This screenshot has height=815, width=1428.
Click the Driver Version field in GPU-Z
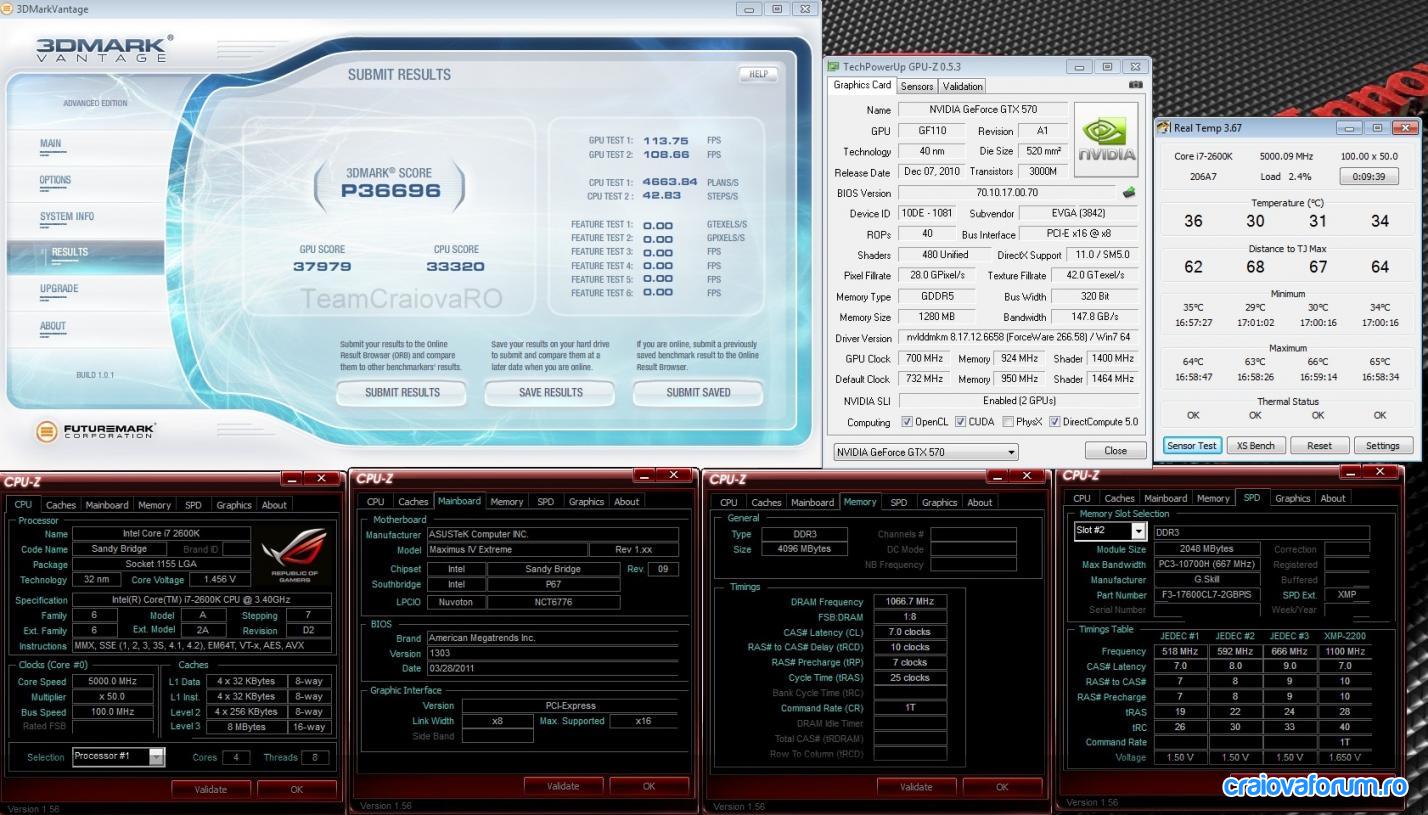[x=1018, y=338]
